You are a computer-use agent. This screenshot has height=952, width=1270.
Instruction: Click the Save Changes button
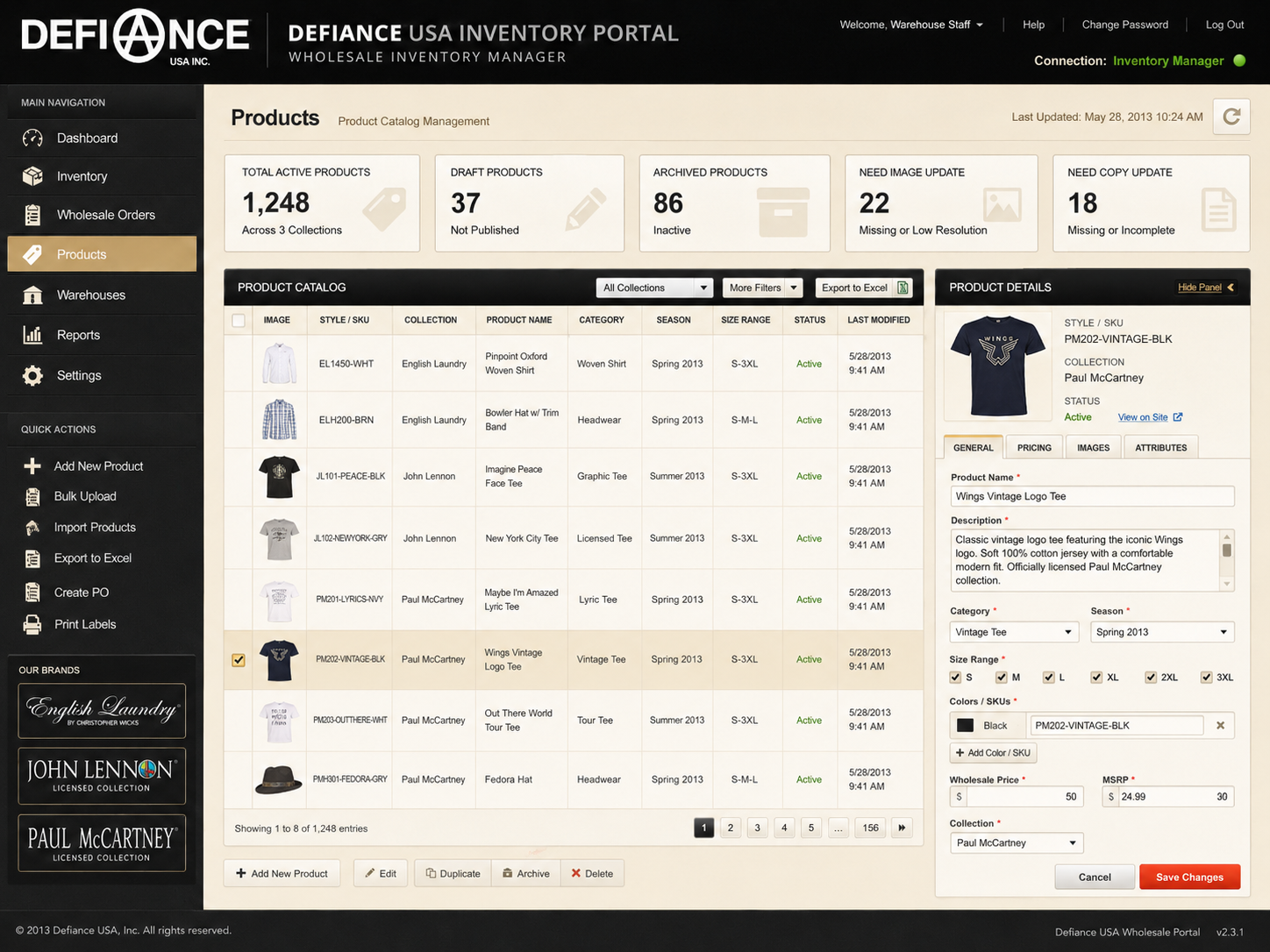pos(1189,877)
